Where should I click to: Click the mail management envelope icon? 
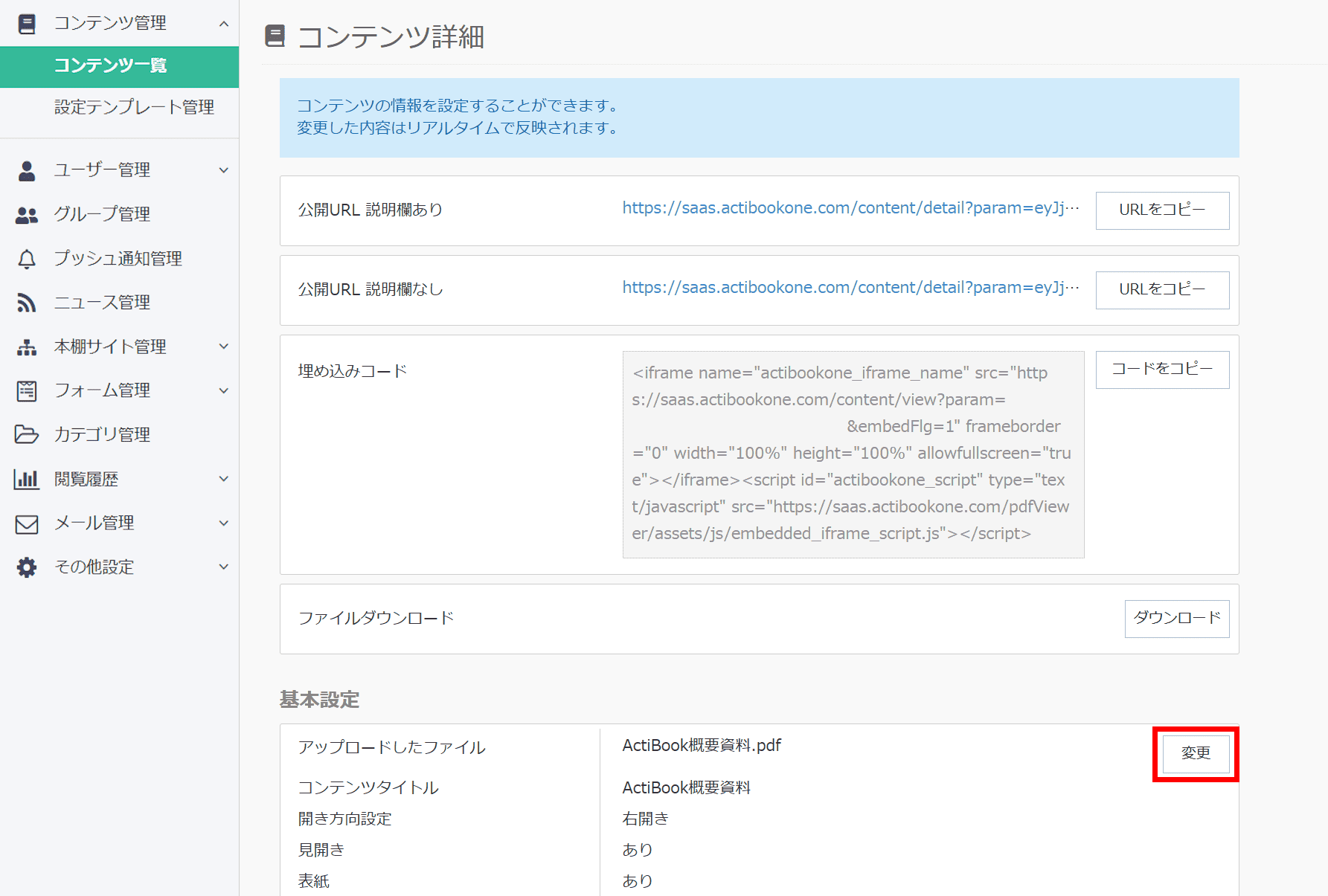27,523
